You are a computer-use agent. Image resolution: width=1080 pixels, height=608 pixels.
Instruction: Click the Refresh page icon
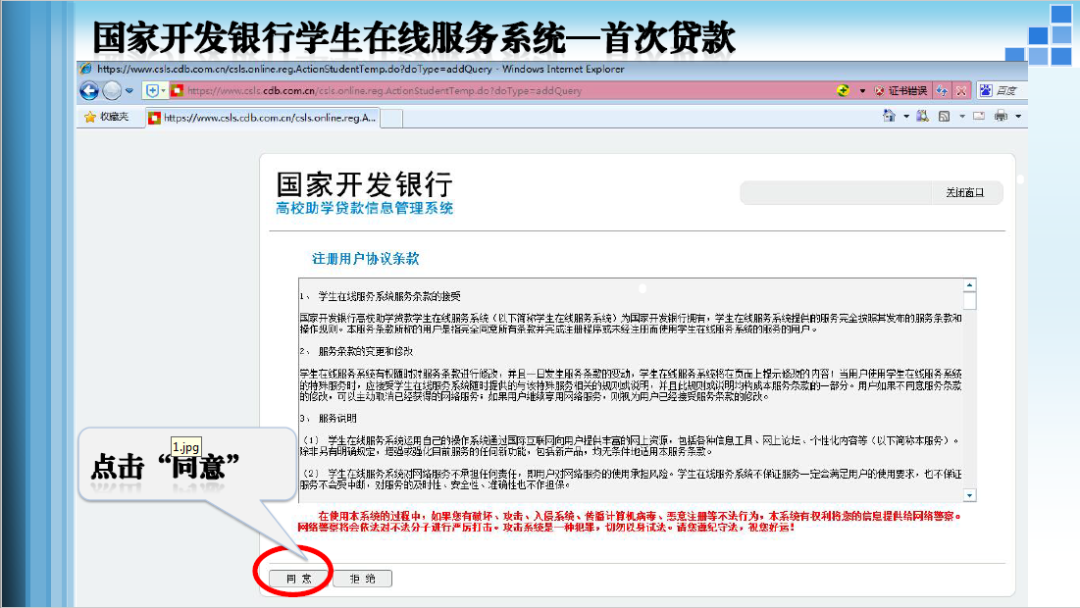pyautogui.click(x=942, y=90)
